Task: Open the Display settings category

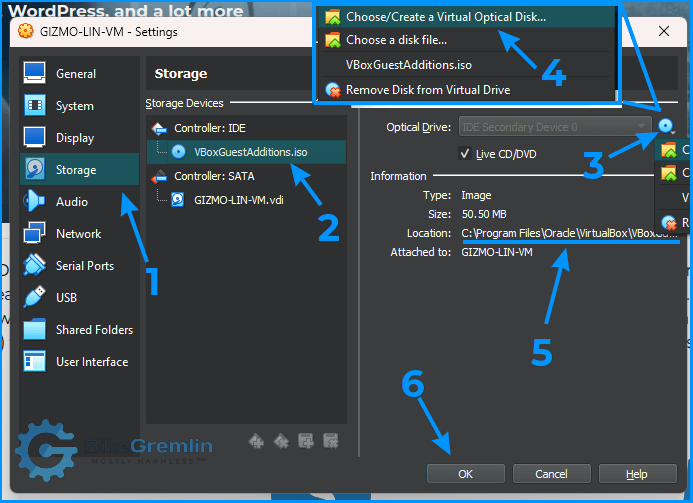Action: point(80,137)
